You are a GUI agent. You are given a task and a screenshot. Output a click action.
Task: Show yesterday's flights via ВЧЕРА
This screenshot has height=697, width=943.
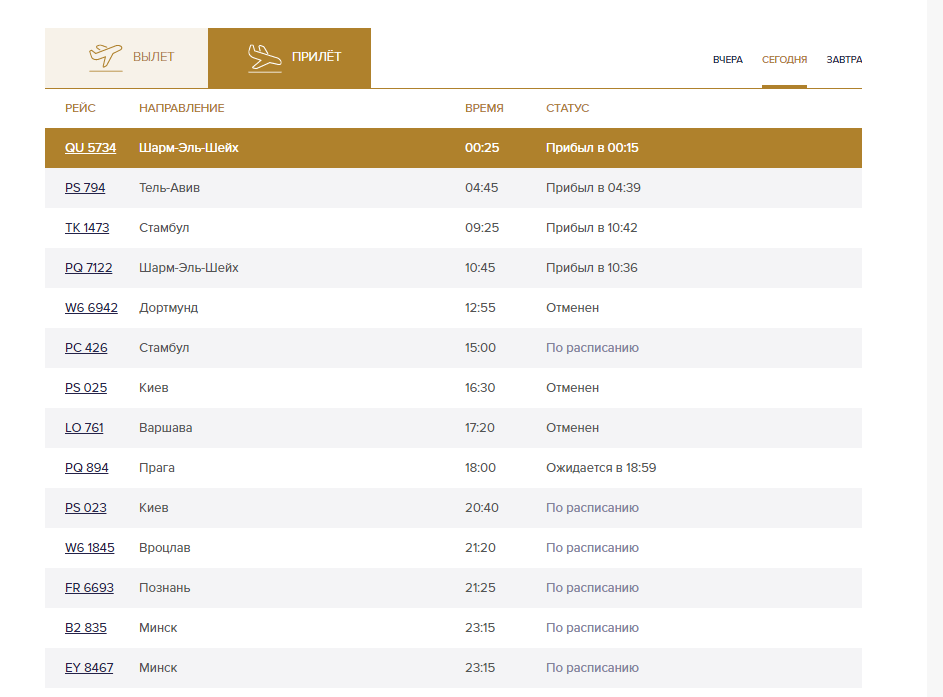(x=728, y=60)
